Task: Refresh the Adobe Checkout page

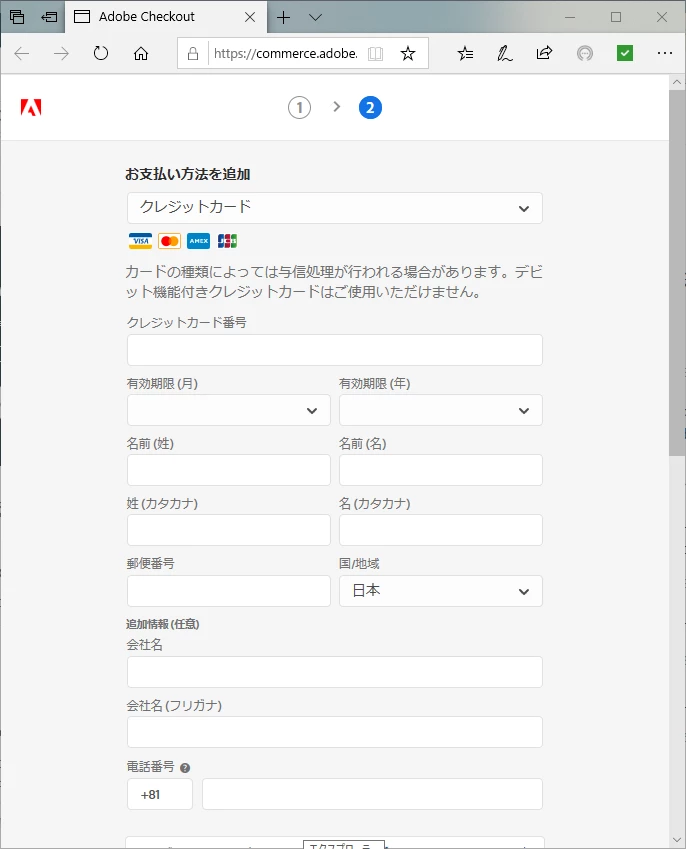Action: tap(101, 53)
